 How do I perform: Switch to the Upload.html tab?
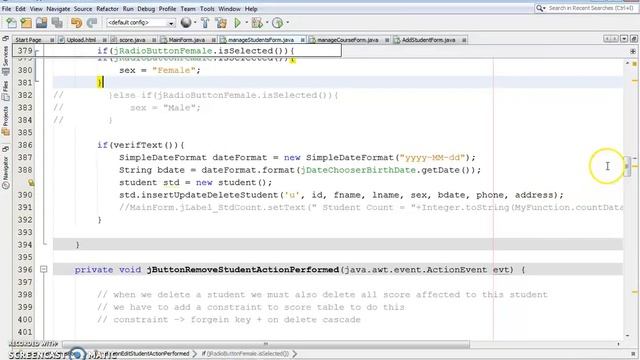(x=81, y=40)
